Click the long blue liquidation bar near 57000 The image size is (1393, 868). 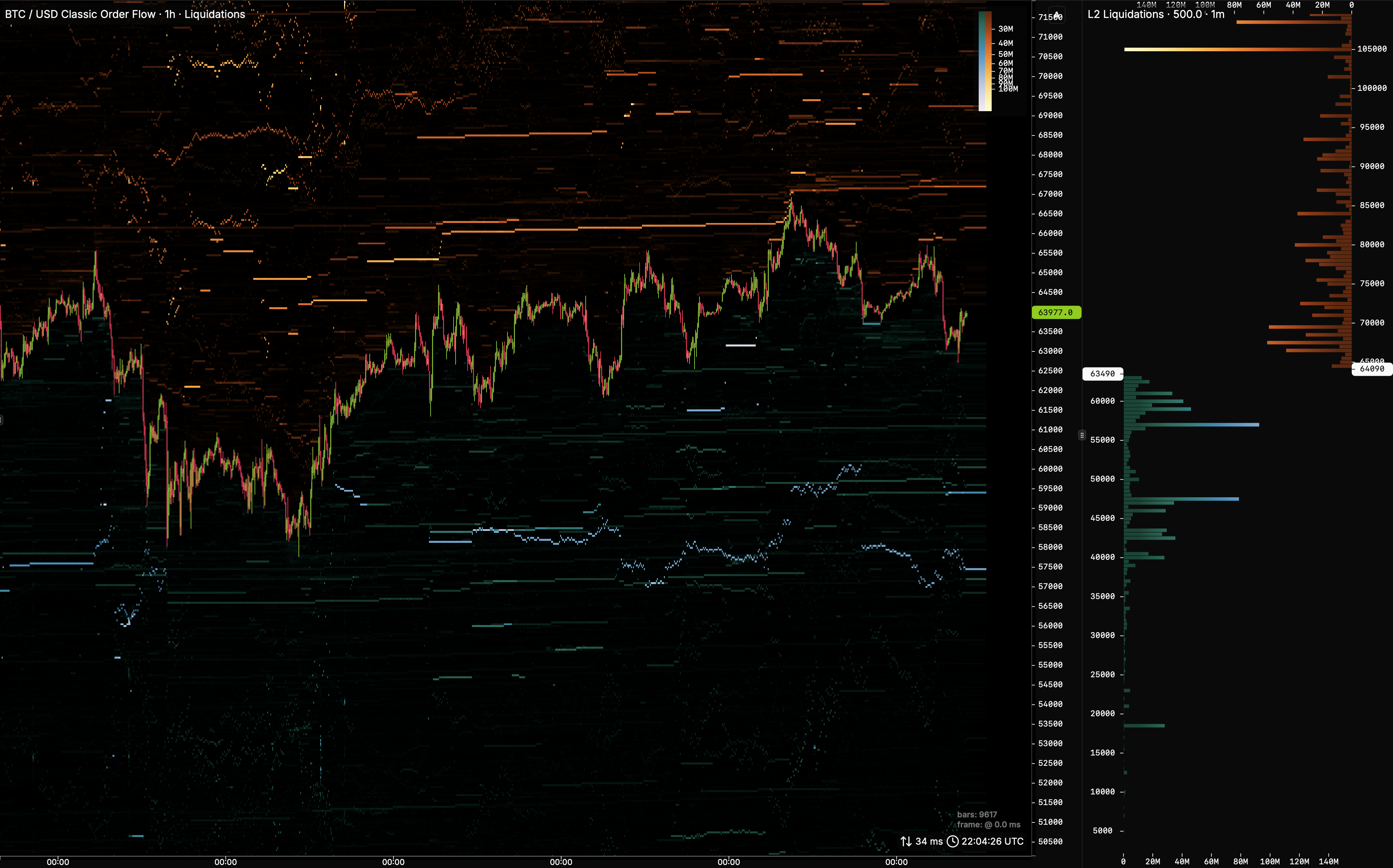1192,425
